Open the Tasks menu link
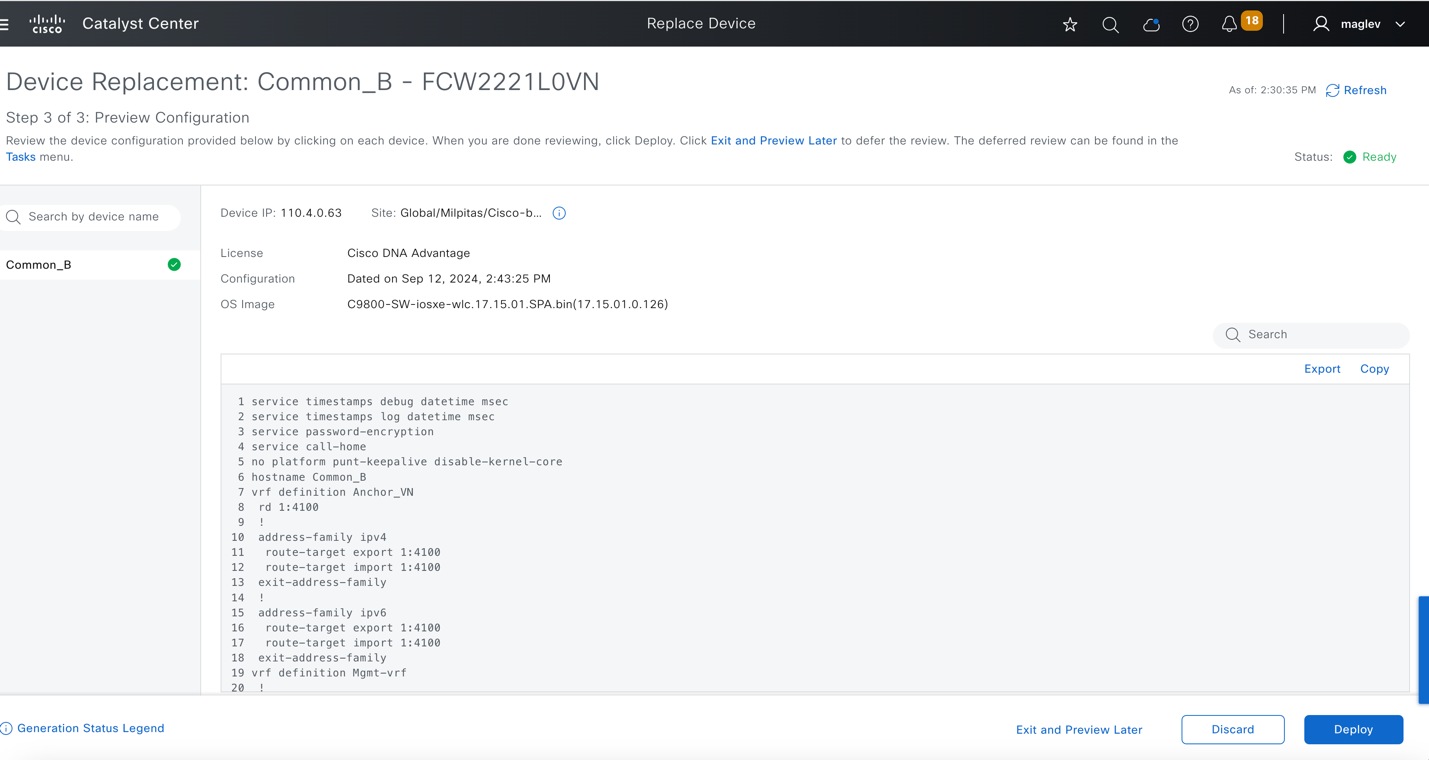Screen dimensions: 1429x760 [x=20, y=156]
